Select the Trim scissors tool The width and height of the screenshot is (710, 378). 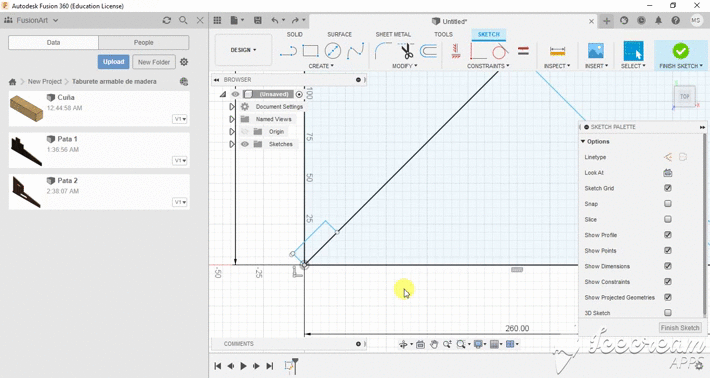tap(406, 51)
